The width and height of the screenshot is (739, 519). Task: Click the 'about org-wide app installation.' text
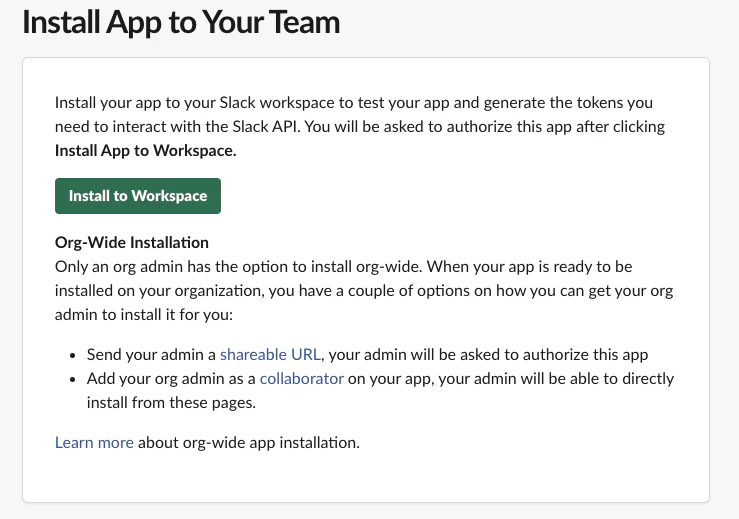tap(249, 443)
